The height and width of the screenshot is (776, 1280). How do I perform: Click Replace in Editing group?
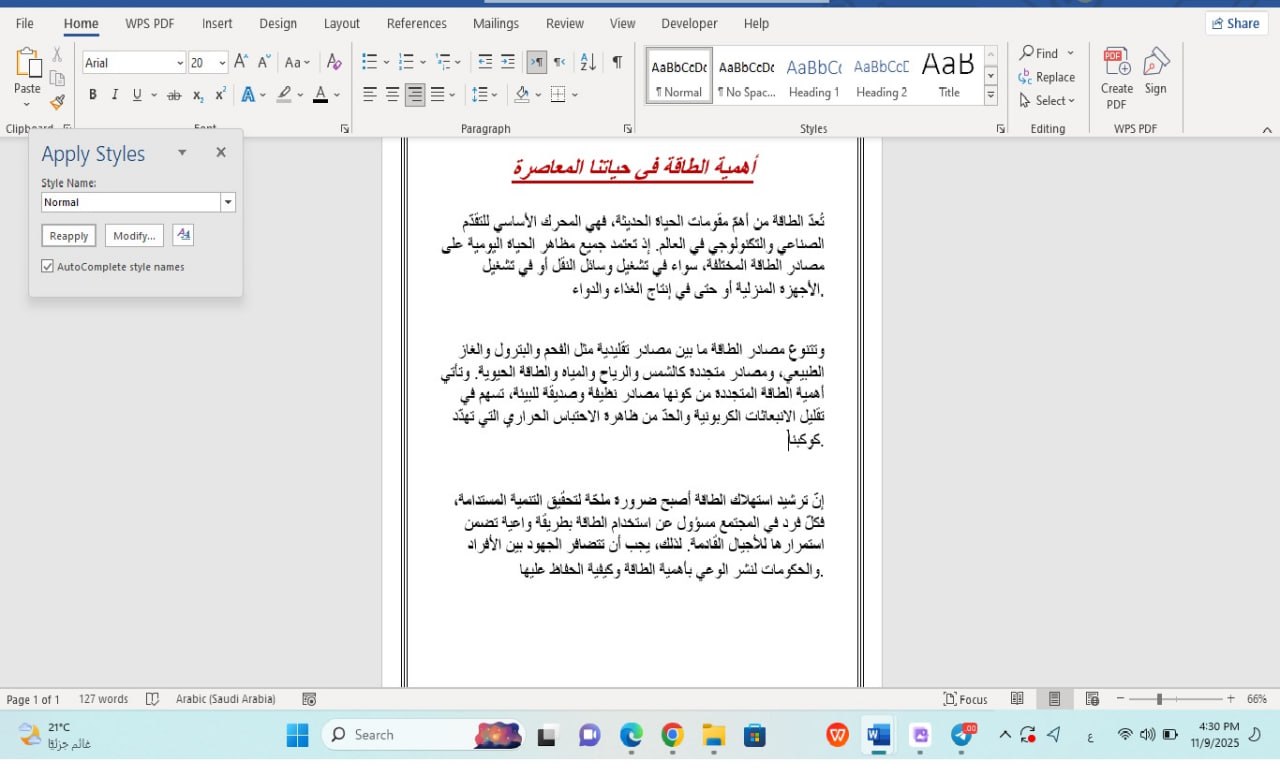tap(1047, 77)
